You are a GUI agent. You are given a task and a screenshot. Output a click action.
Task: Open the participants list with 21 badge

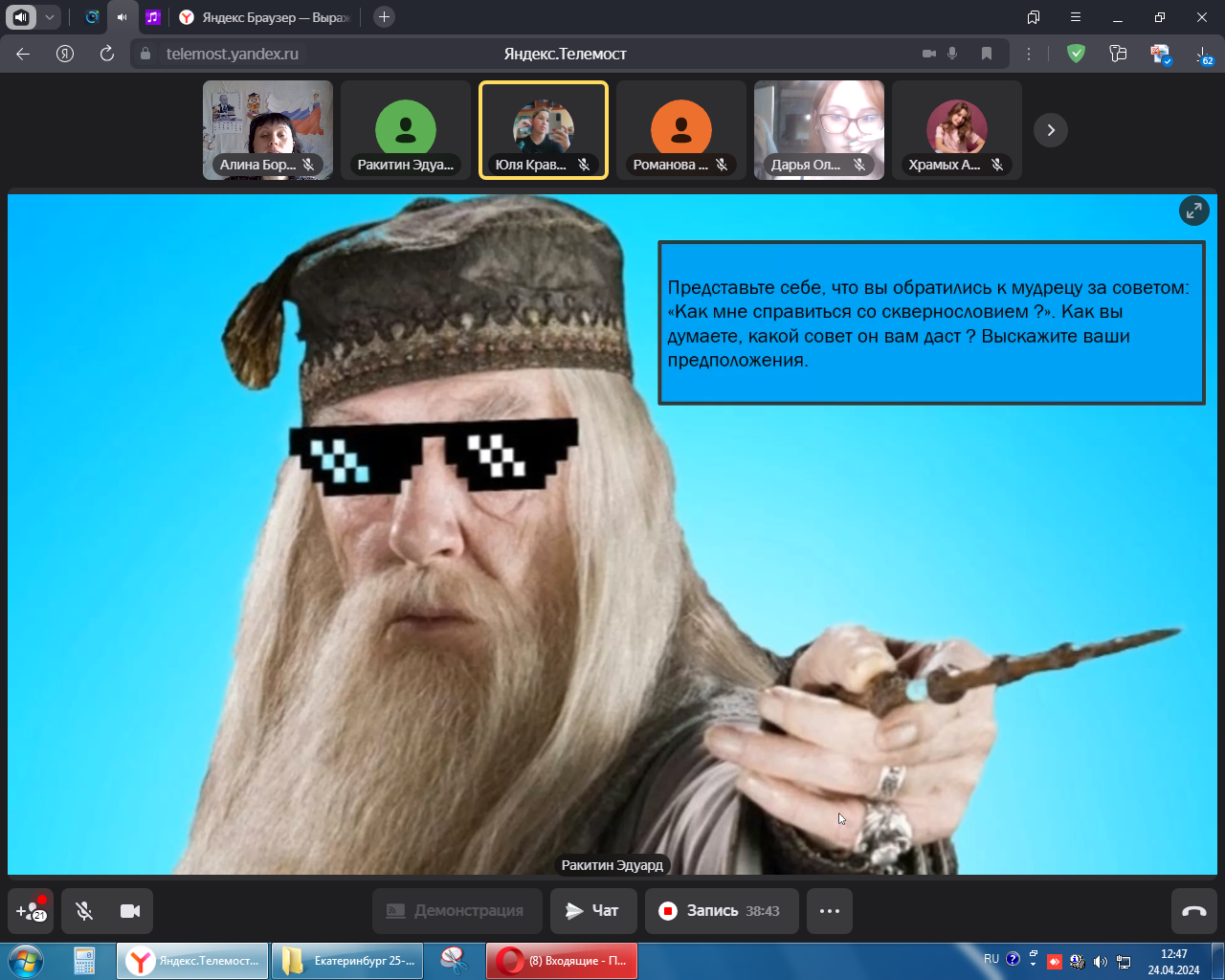[x=31, y=911]
